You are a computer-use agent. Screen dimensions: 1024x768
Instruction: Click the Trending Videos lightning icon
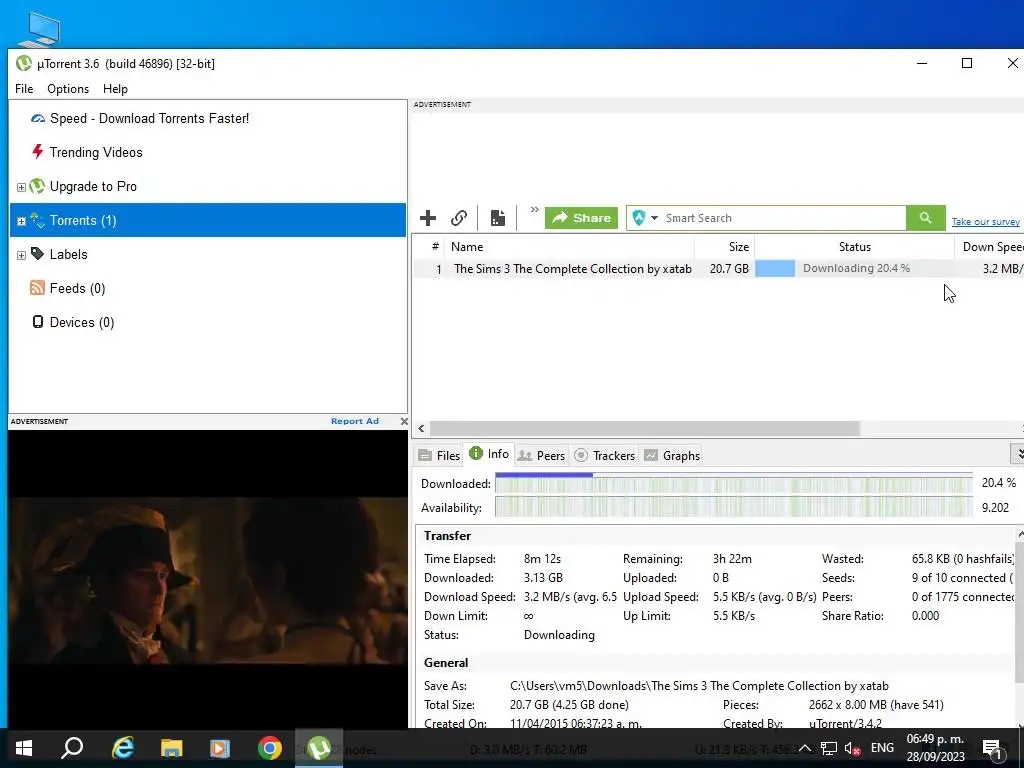click(38, 152)
